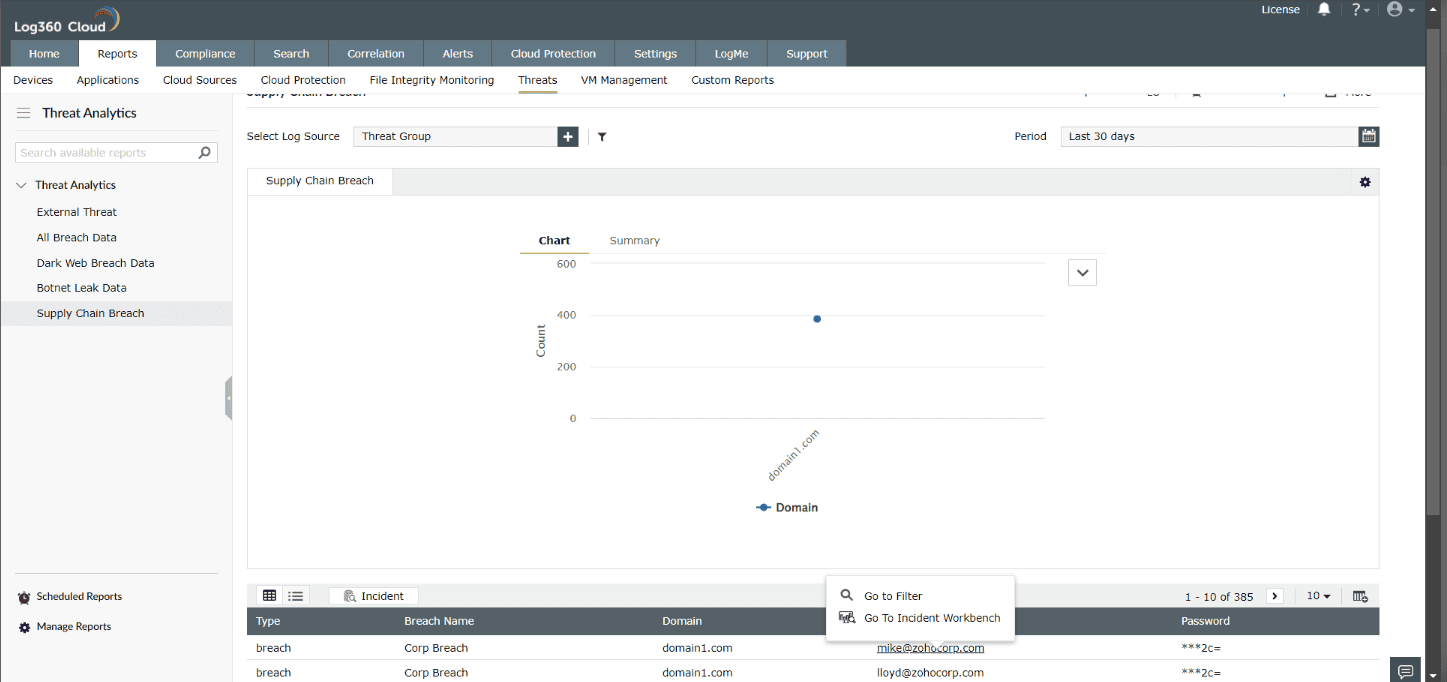
Task: Open the Support tab
Action: tap(807, 54)
